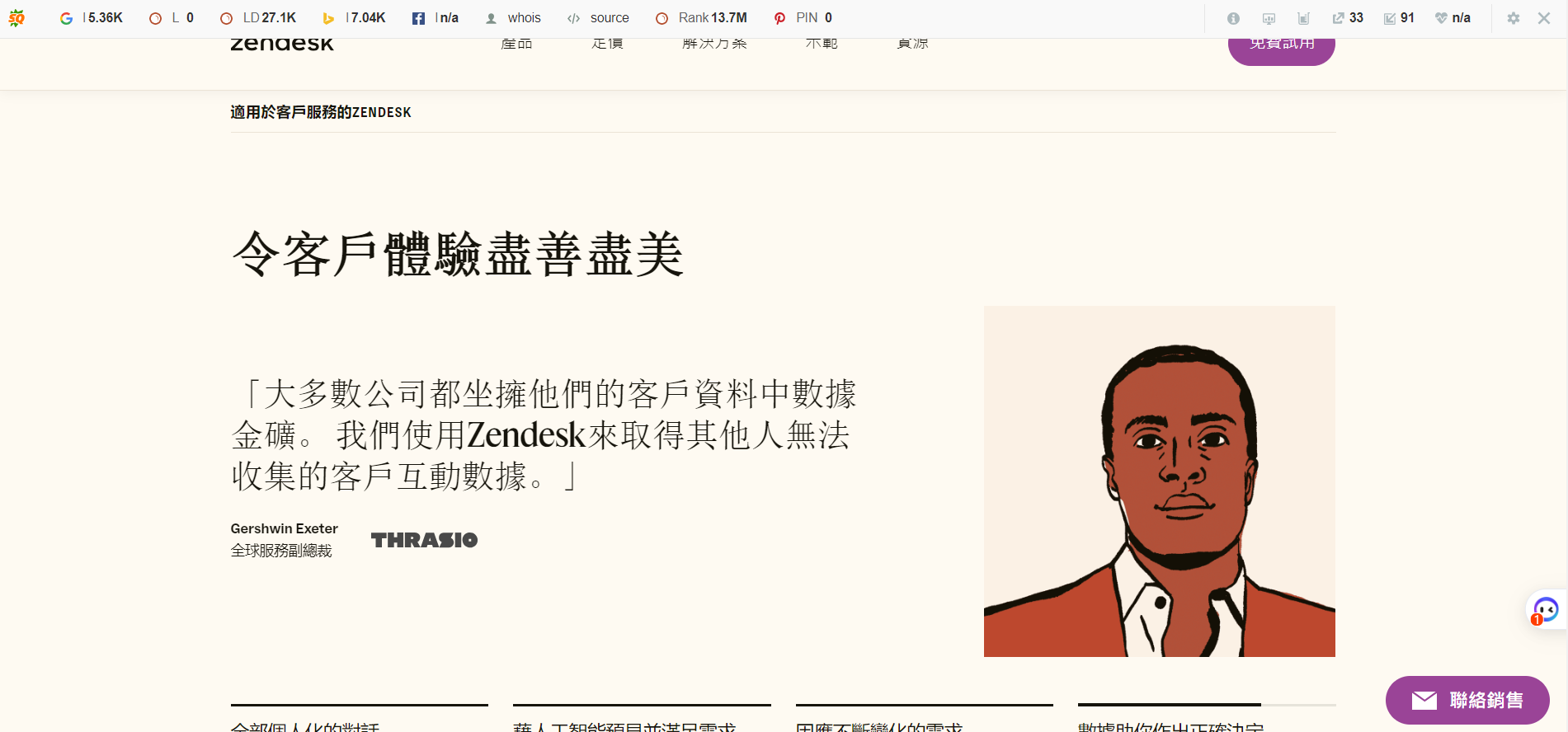Click the Pinterest PIN 0 parameter
This screenshot has width=1568, height=732.
pos(803,18)
